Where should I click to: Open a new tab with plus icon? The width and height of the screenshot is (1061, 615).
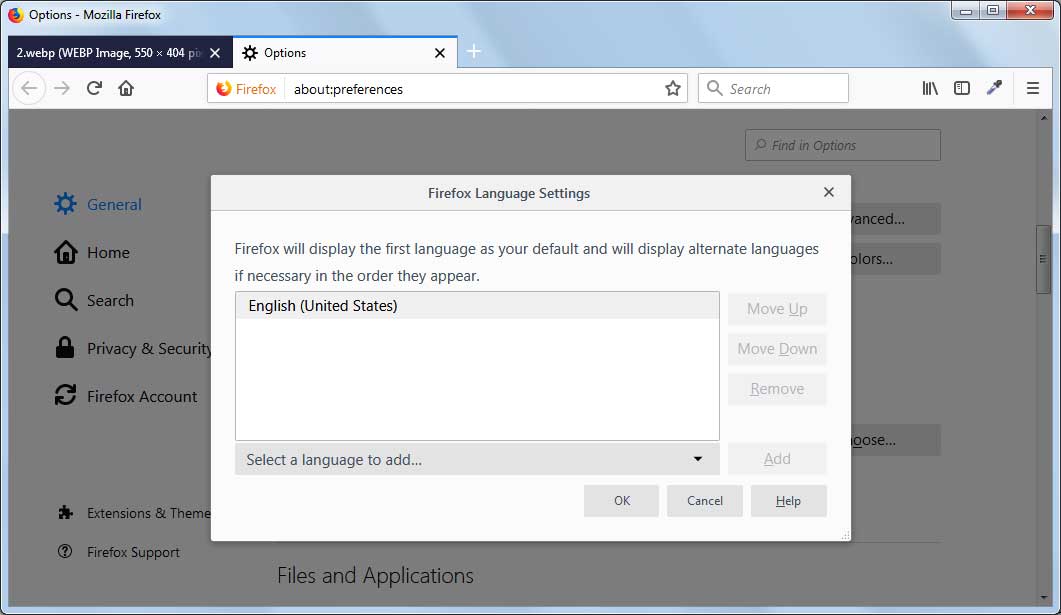tap(474, 51)
